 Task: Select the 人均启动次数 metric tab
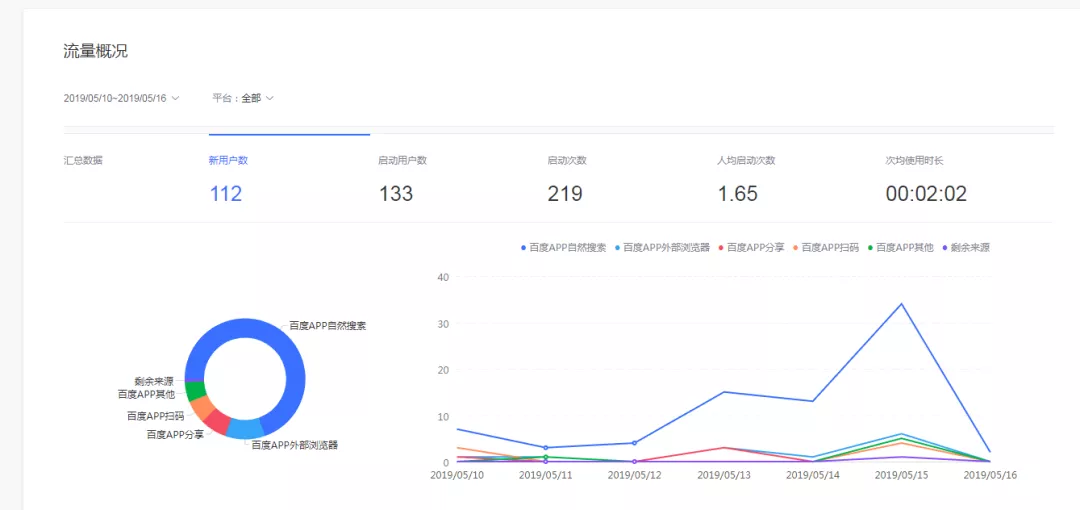(x=745, y=160)
